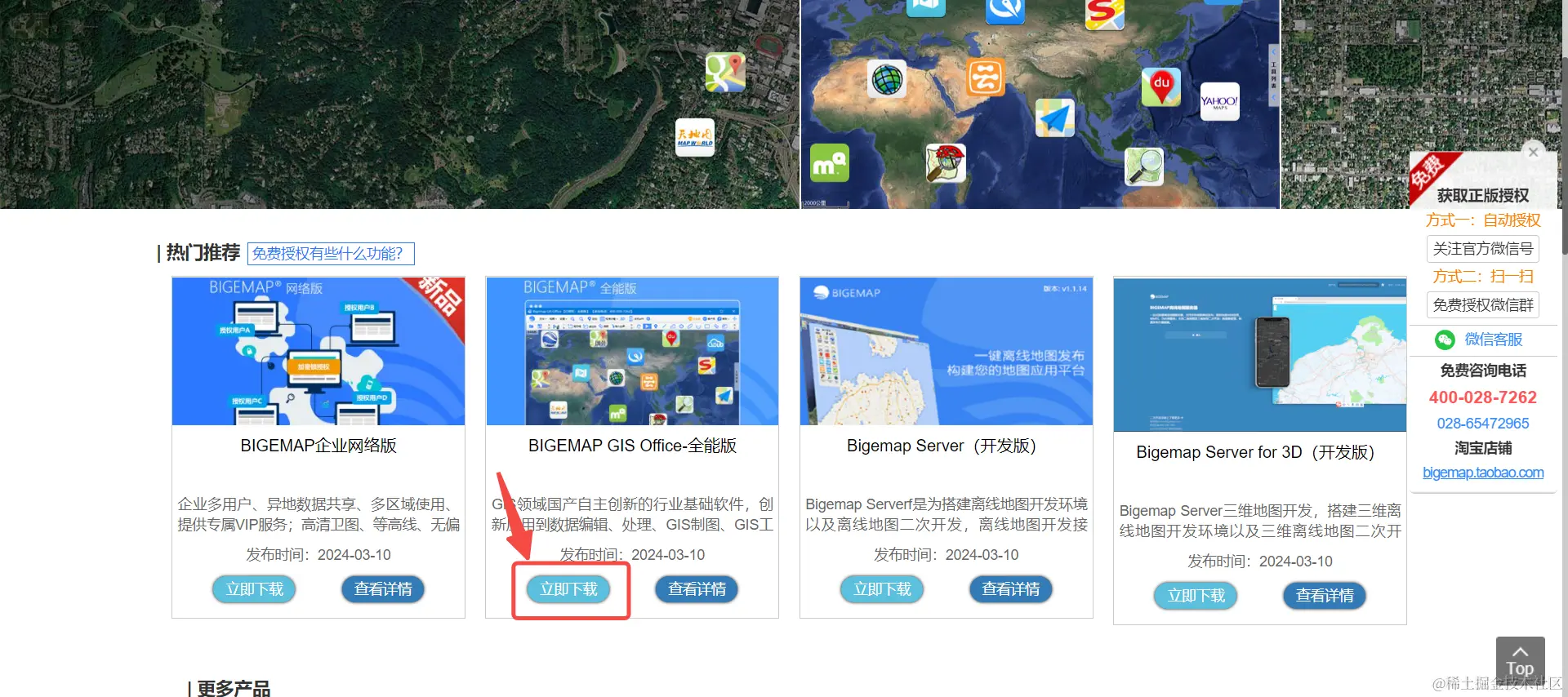
Task: Click the blue paper-plane map icon
Action: 1055,118
